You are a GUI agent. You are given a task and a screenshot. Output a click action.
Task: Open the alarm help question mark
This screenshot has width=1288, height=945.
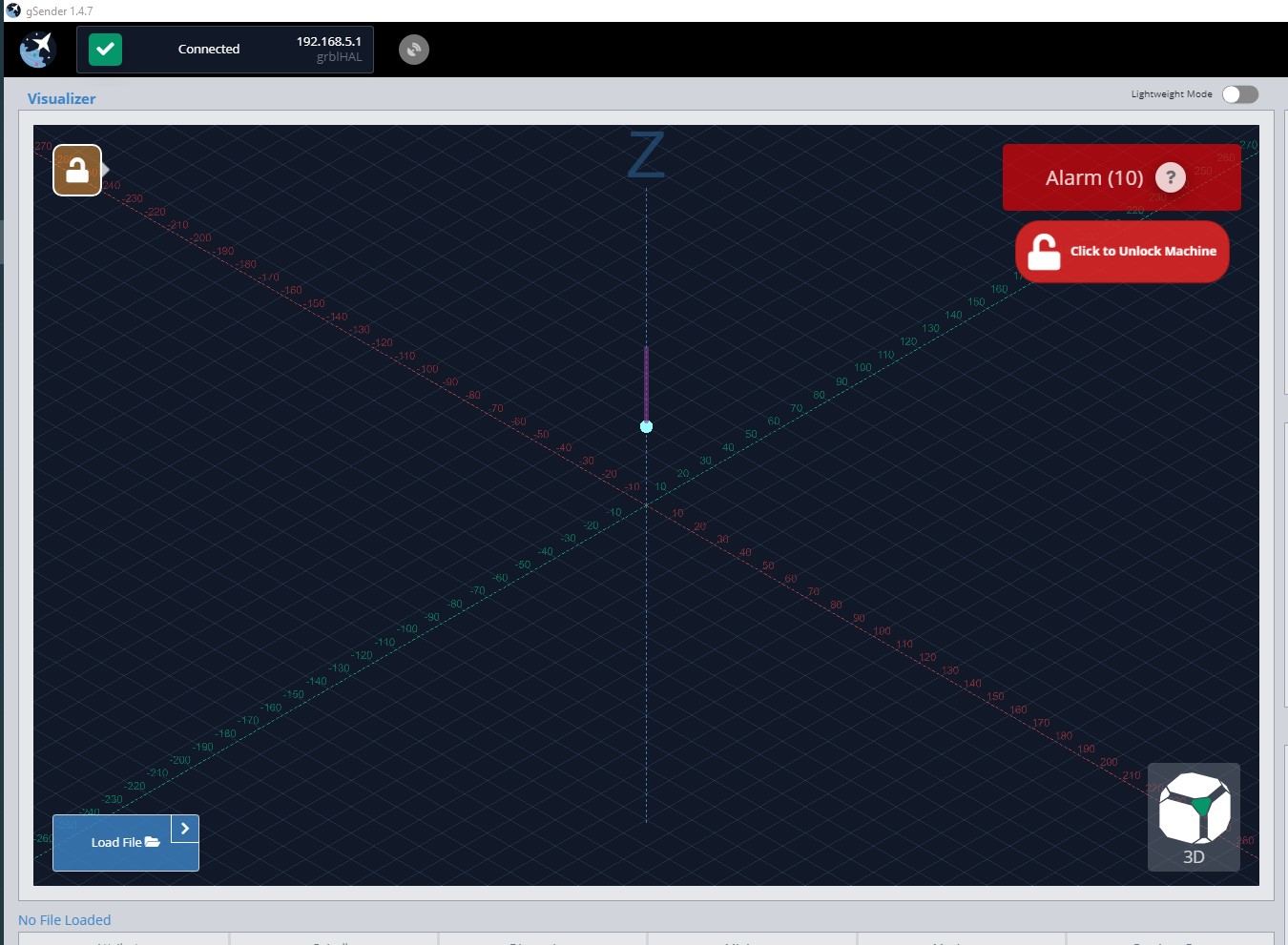click(x=1170, y=177)
